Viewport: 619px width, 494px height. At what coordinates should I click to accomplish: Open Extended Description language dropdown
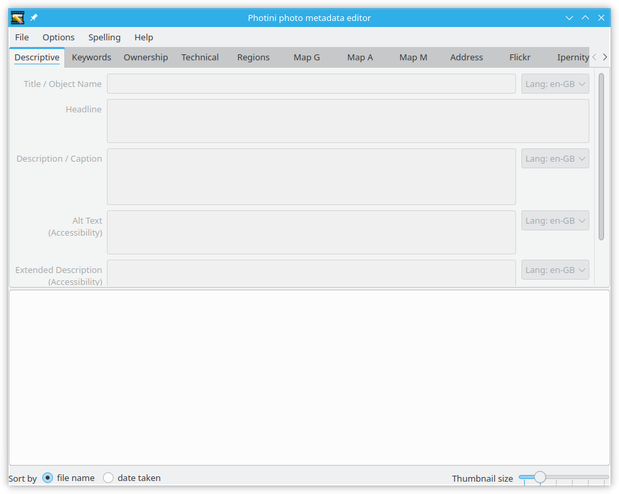[x=555, y=270]
